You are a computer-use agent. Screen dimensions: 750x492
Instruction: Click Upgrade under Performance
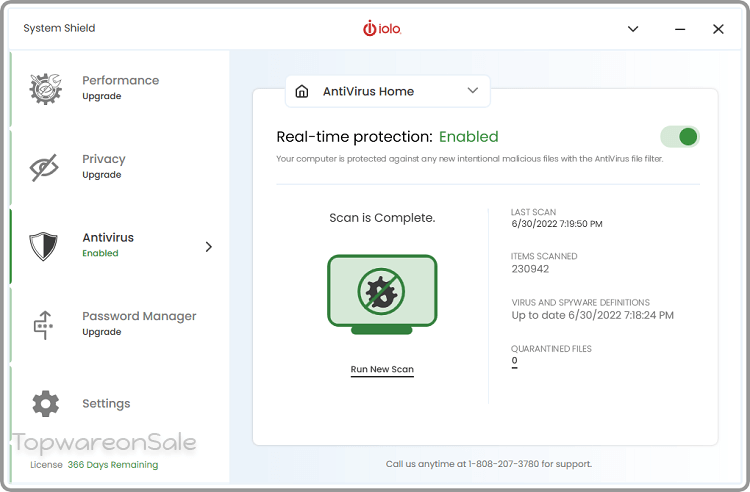(x=101, y=96)
